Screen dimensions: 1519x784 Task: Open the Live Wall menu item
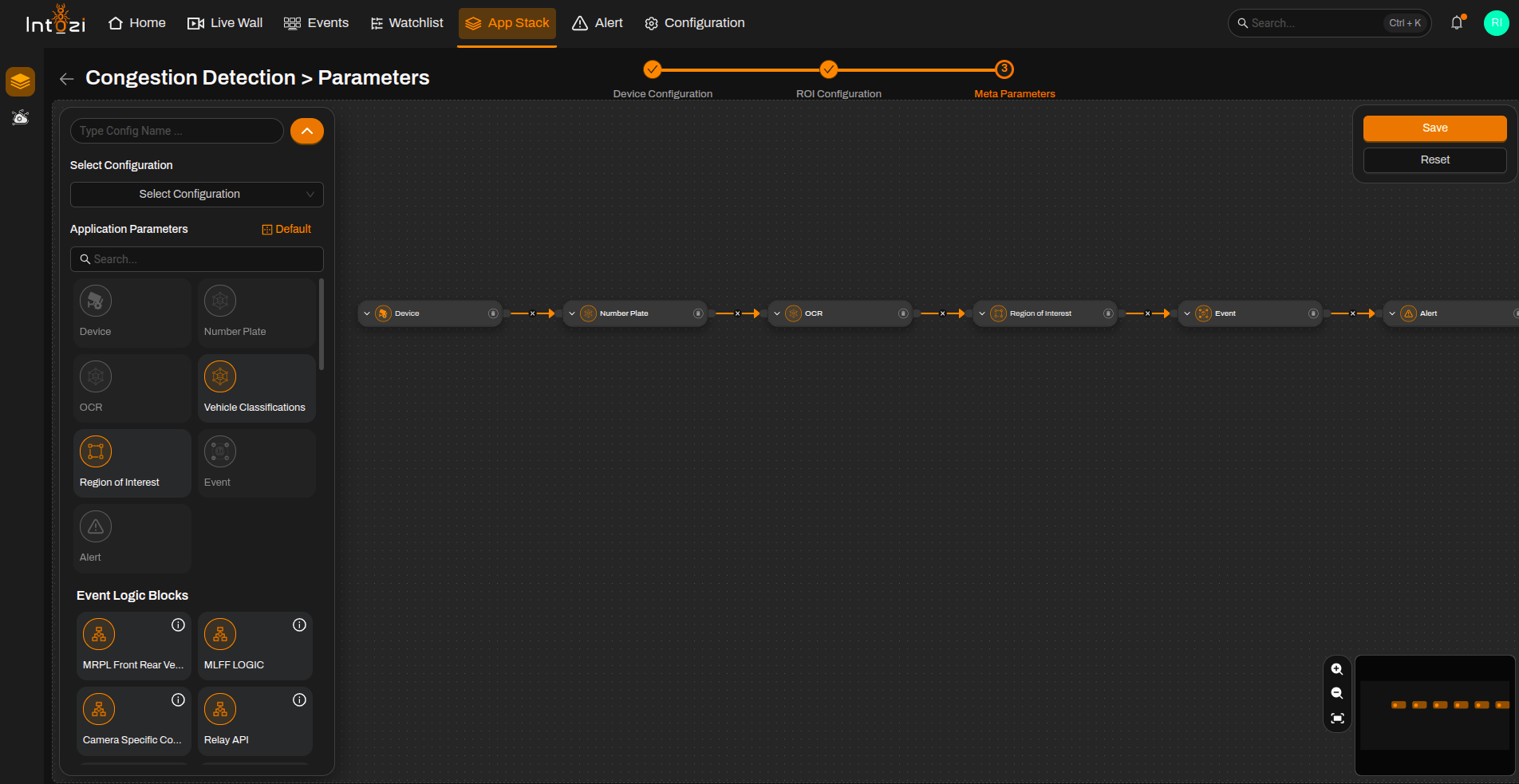[225, 23]
